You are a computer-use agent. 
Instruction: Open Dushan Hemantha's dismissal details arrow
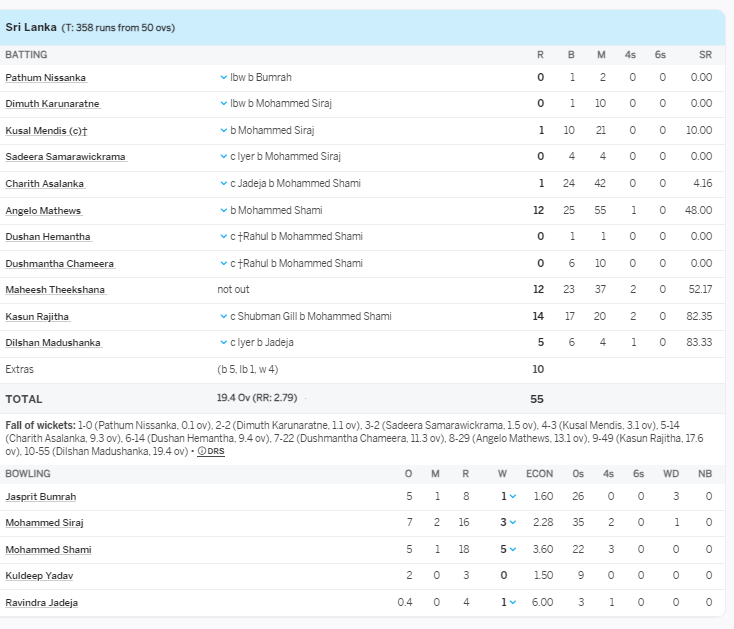click(x=223, y=237)
